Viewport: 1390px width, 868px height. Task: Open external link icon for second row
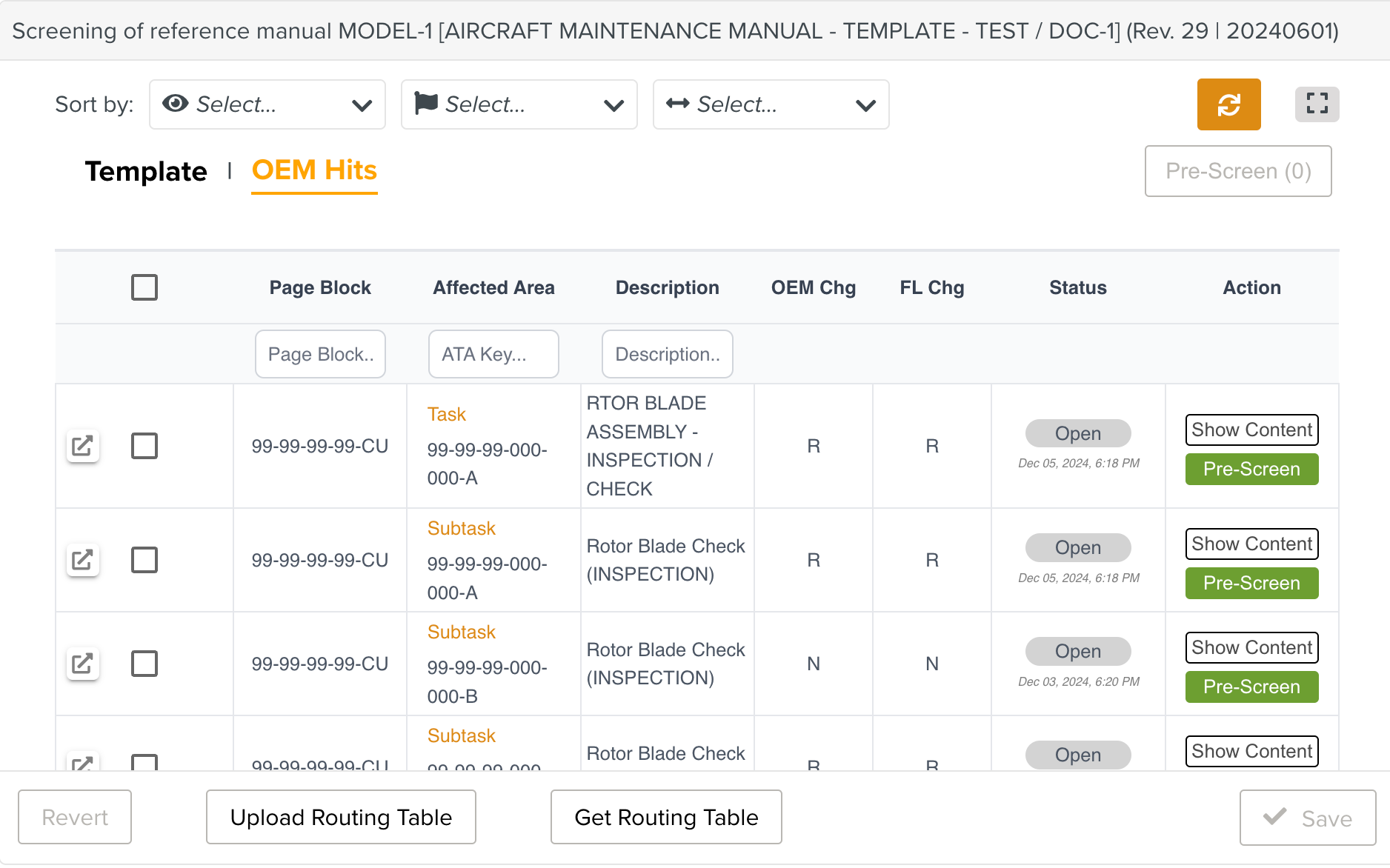point(82,560)
